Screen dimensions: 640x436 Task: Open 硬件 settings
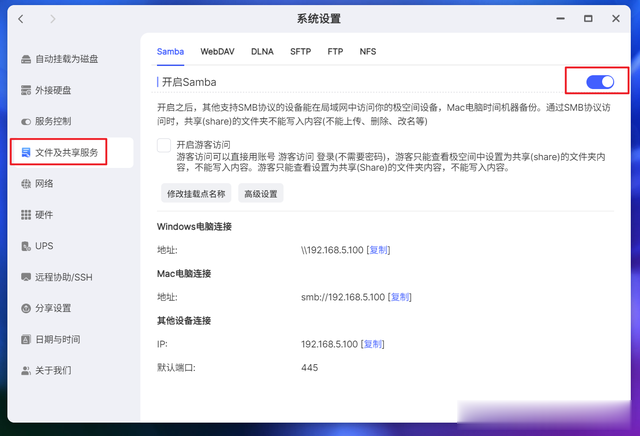click(44, 215)
